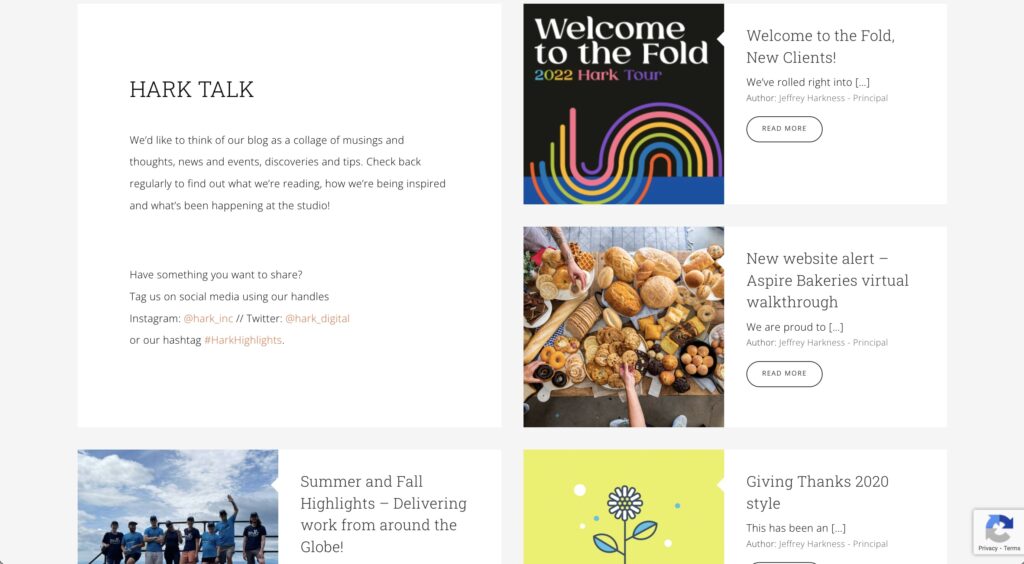Open the 'Giving Thanks 2020 style' title
The height and width of the screenshot is (564, 1024).
coord(817,492)
